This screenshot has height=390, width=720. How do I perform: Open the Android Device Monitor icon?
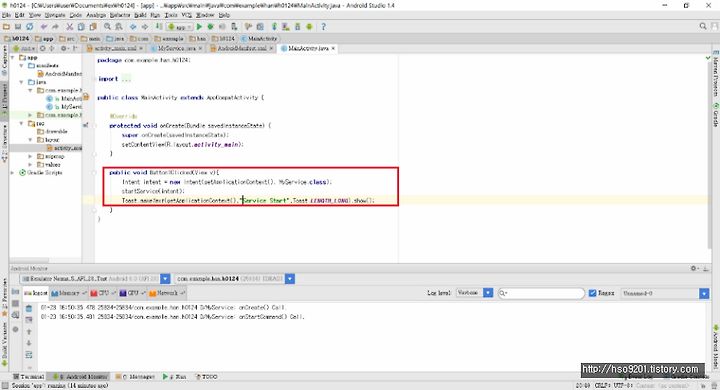(x=309, y=27)
